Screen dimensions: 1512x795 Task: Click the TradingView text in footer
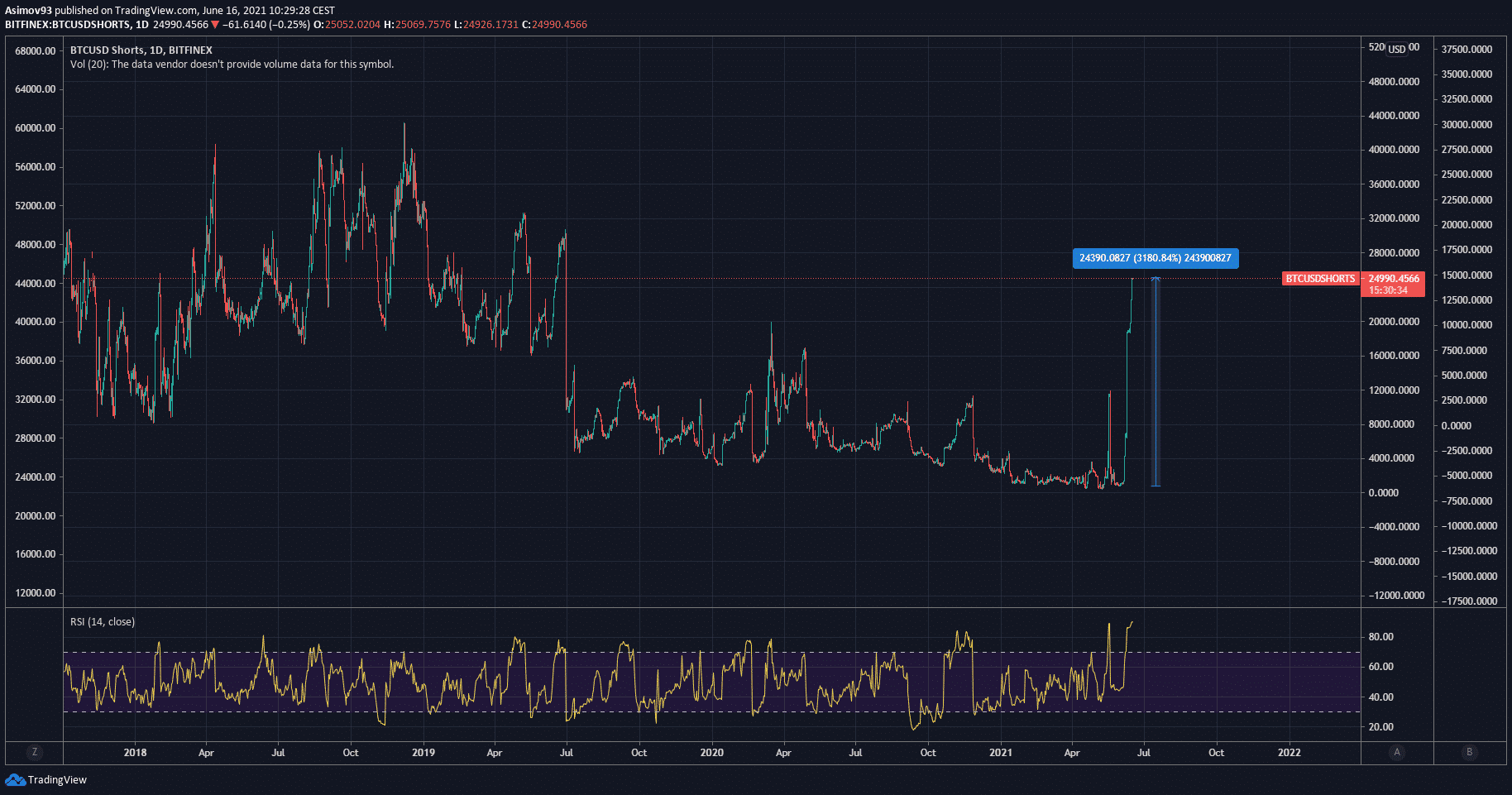[57, 780]
